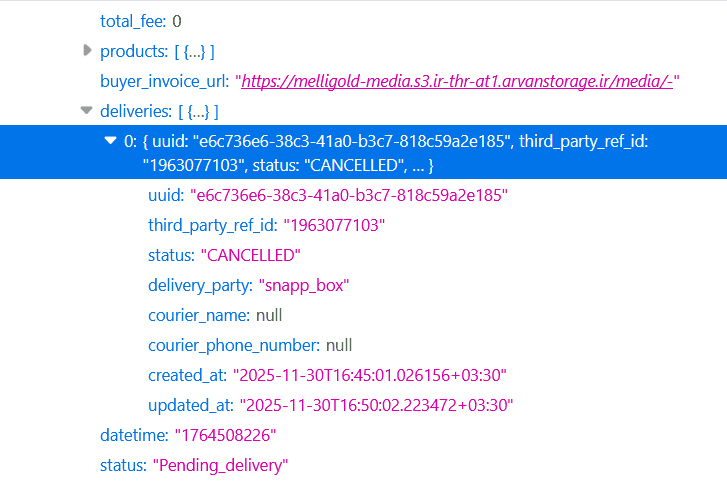
Task: Collapse the deliveries array triangle
Action: [x=87, y=111]
